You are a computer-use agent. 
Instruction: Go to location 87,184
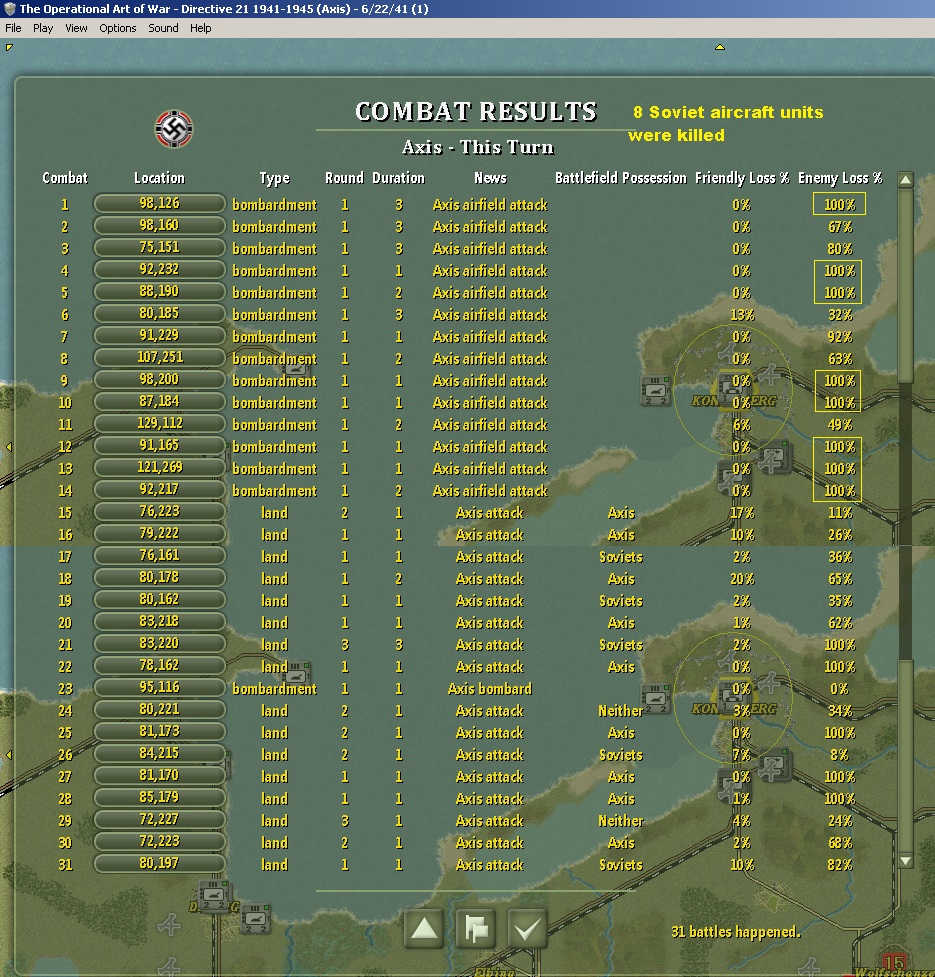pyautogui.click(x=159, y=402)
